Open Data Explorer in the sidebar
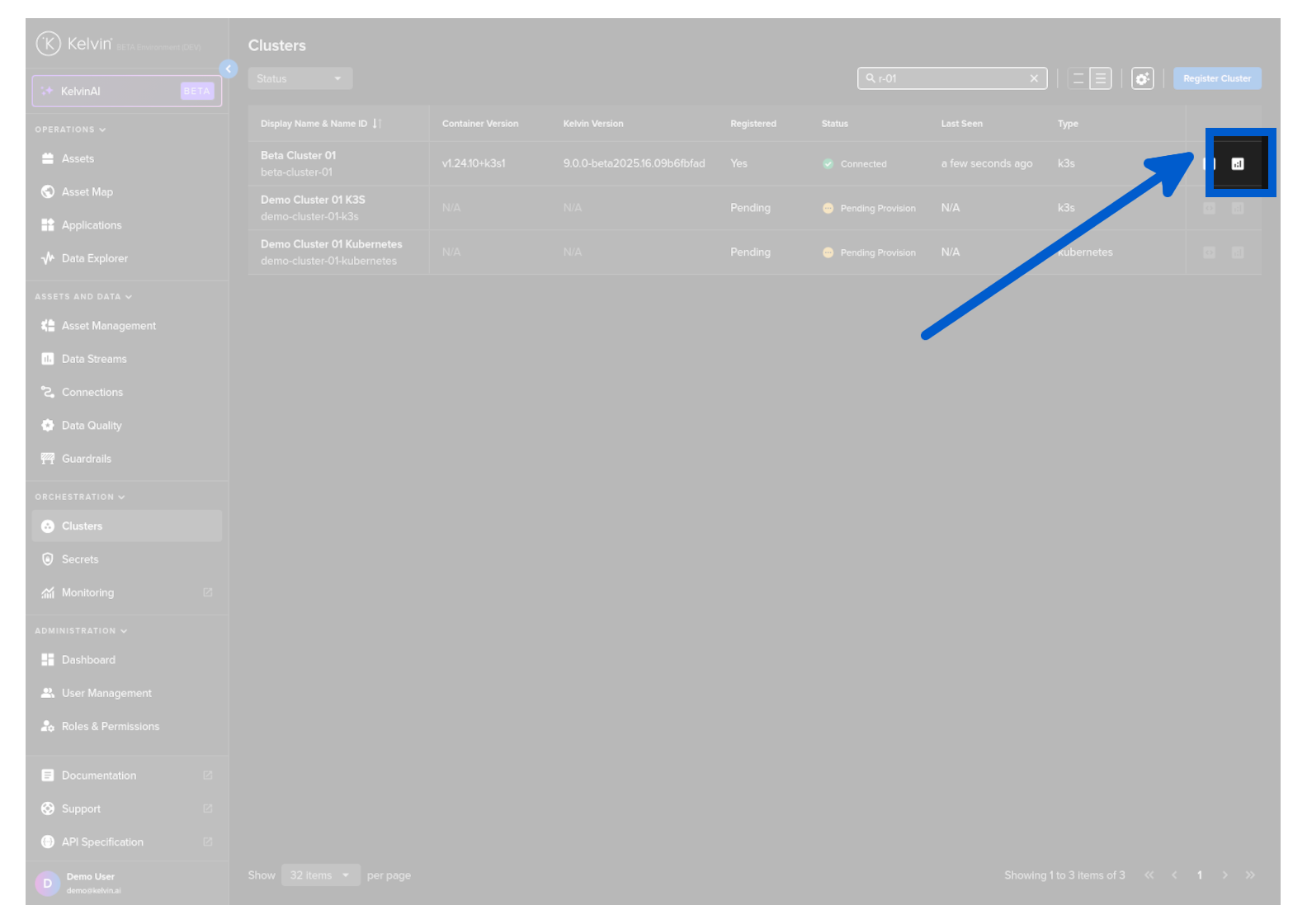1307x924 pixels. pos(94,258)
